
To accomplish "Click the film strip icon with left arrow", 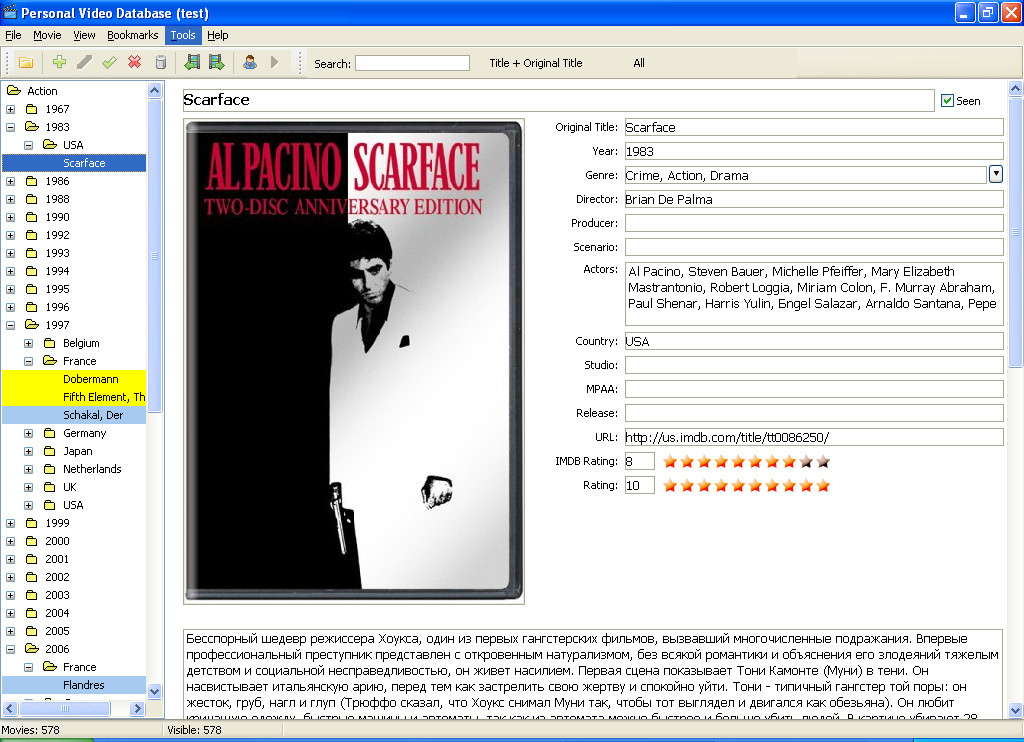I will [192, 62].
